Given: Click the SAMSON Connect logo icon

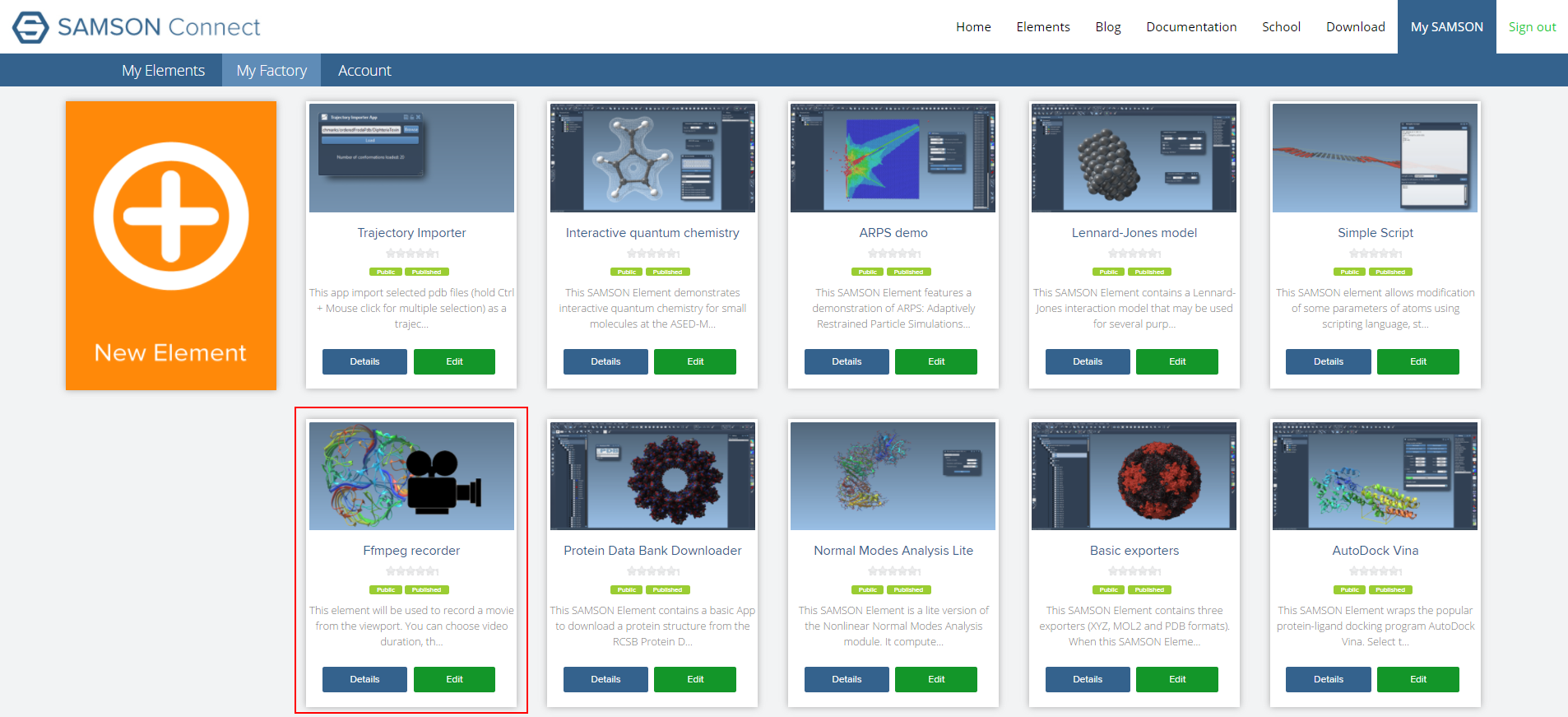Looking at the screenshot, I should 30,27.
